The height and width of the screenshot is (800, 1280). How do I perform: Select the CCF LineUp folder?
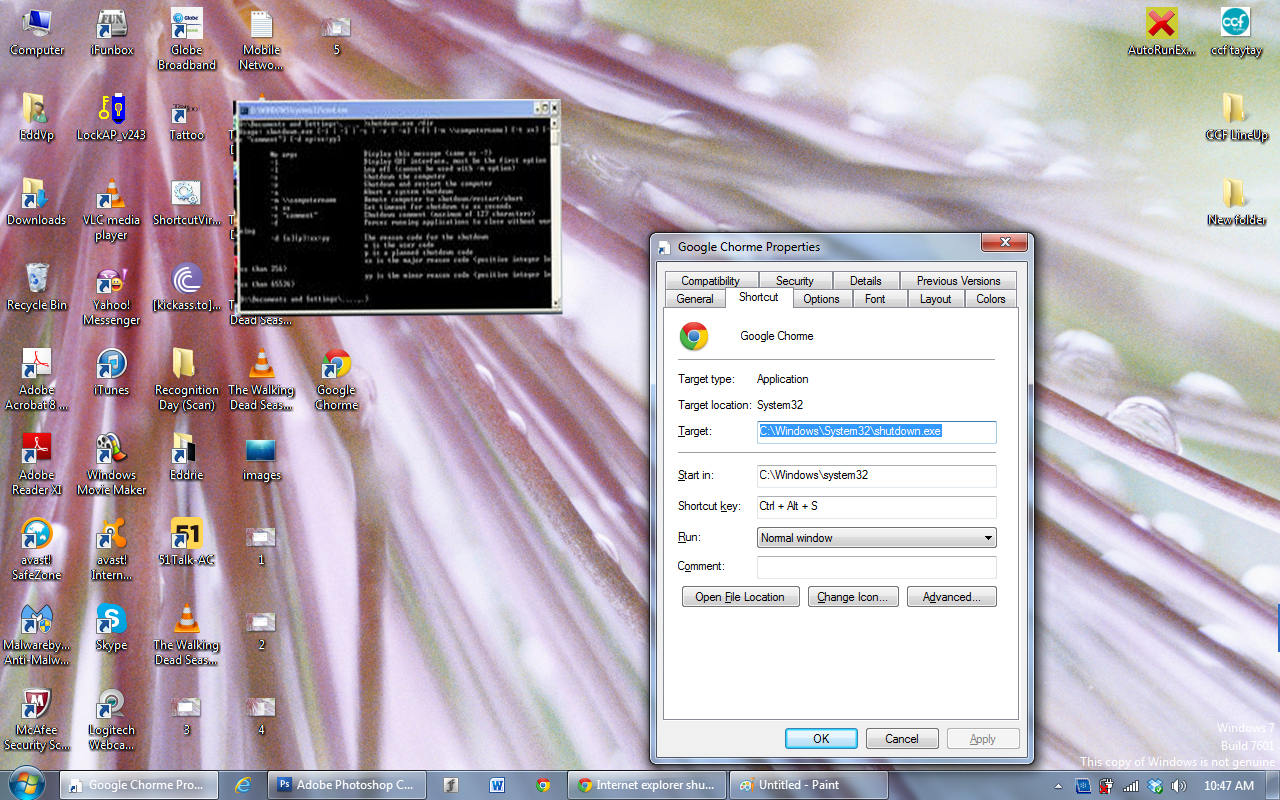(1236, 117)
